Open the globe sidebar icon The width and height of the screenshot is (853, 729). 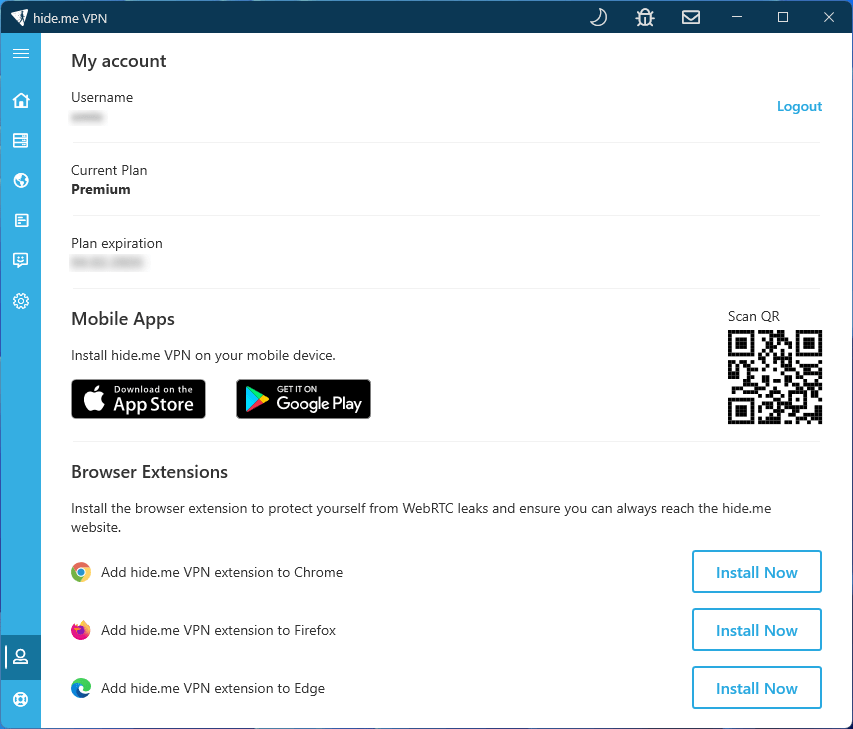click(x=21, y=180)
